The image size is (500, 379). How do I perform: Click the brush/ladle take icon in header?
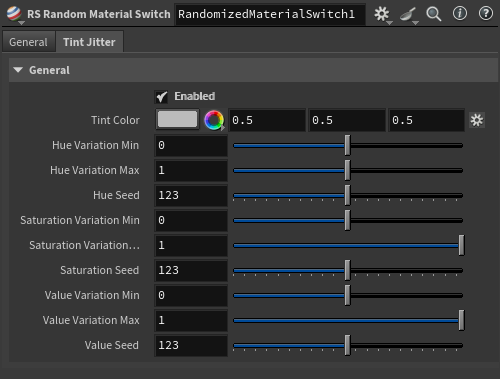tap(408, 14)
